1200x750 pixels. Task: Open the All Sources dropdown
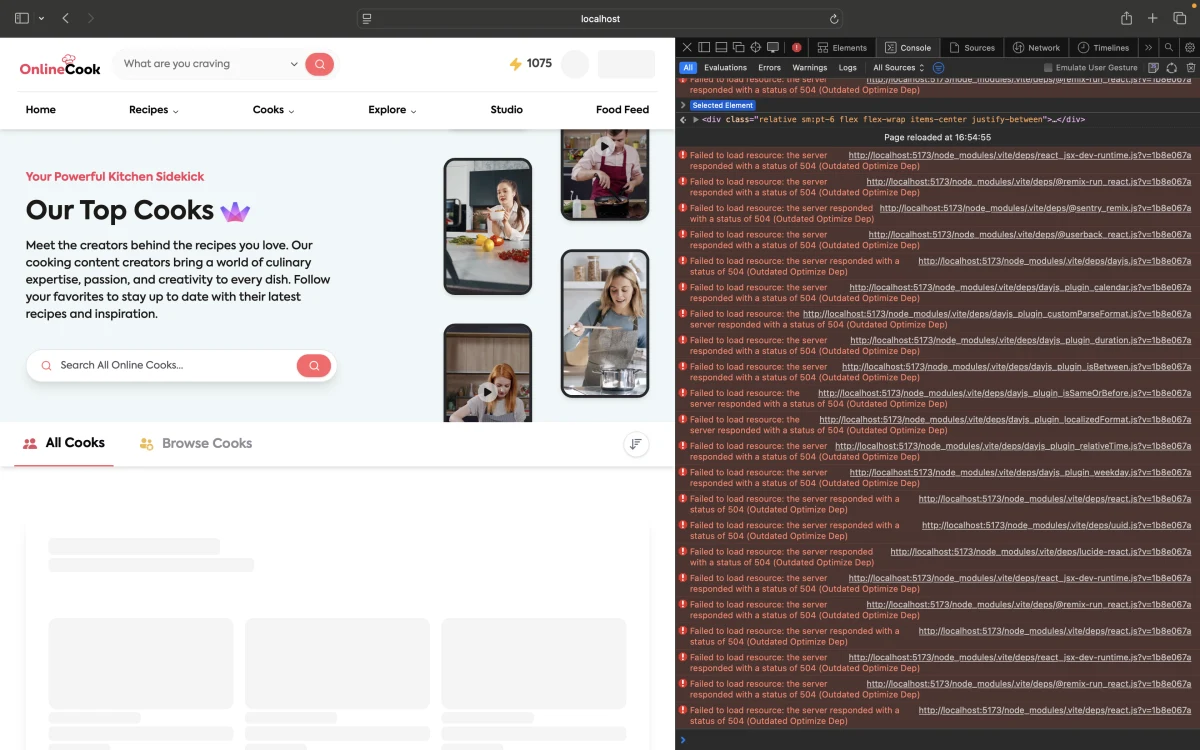click(898, 68)
